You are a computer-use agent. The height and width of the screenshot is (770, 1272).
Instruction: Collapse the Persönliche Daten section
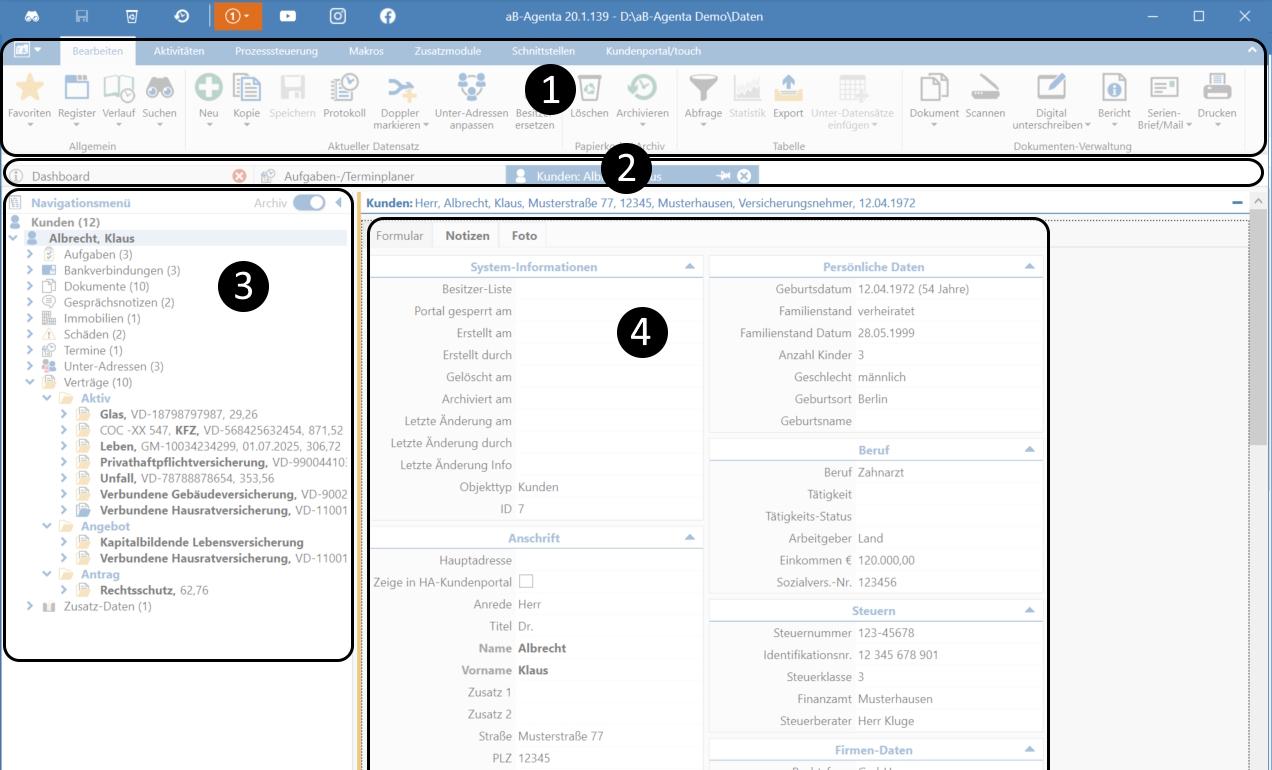[1029, 267]
